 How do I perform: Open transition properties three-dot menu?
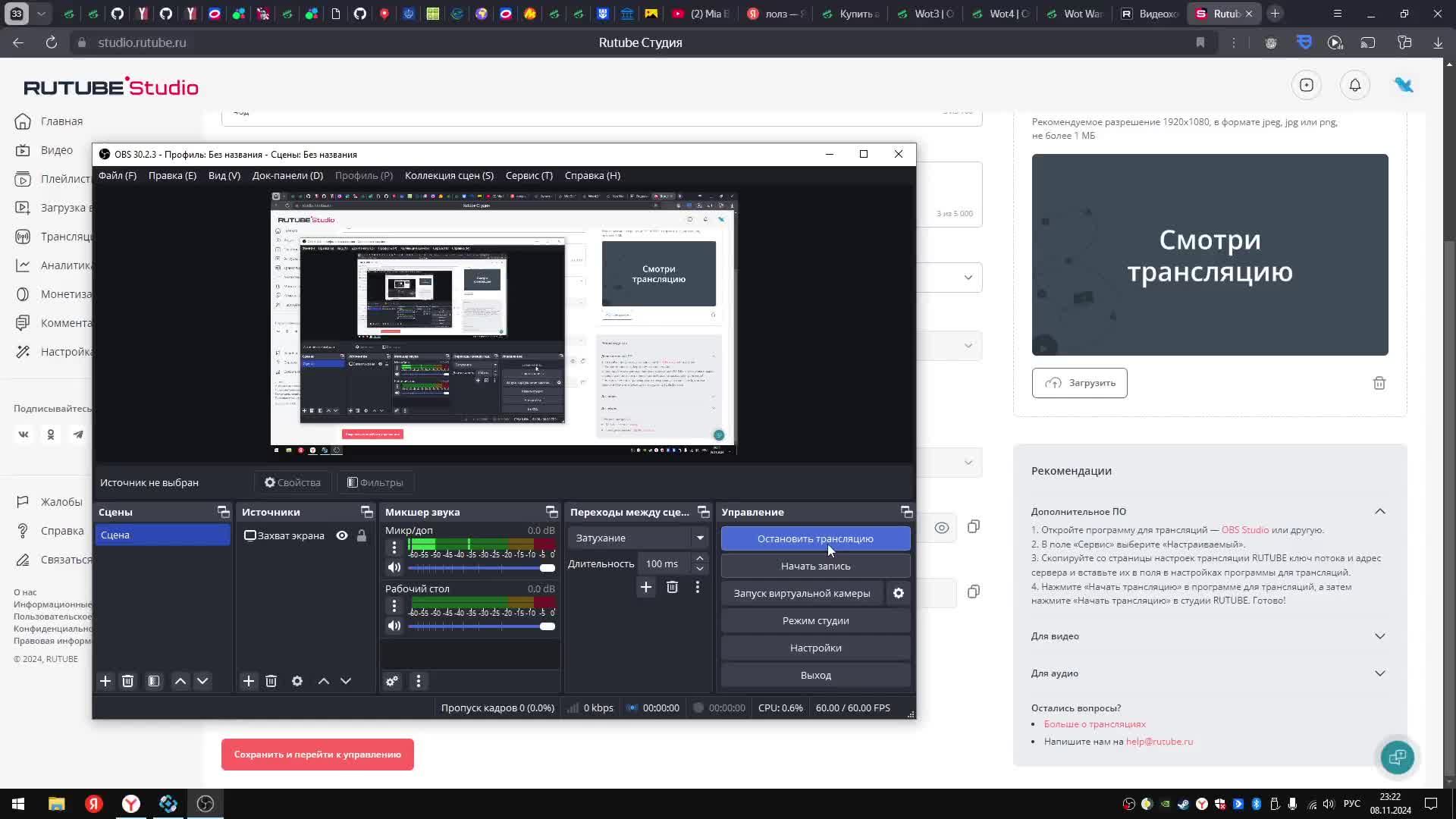click(x=698, y=587)
